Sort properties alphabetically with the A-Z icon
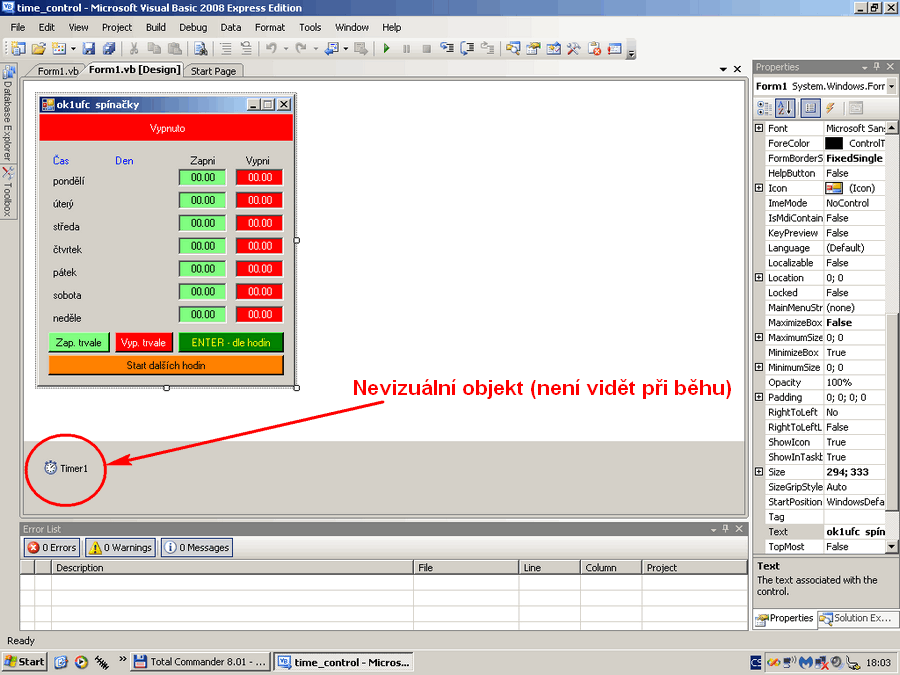Image resolution: width=900 pixels, height=675 pixels. pos(785,108)
